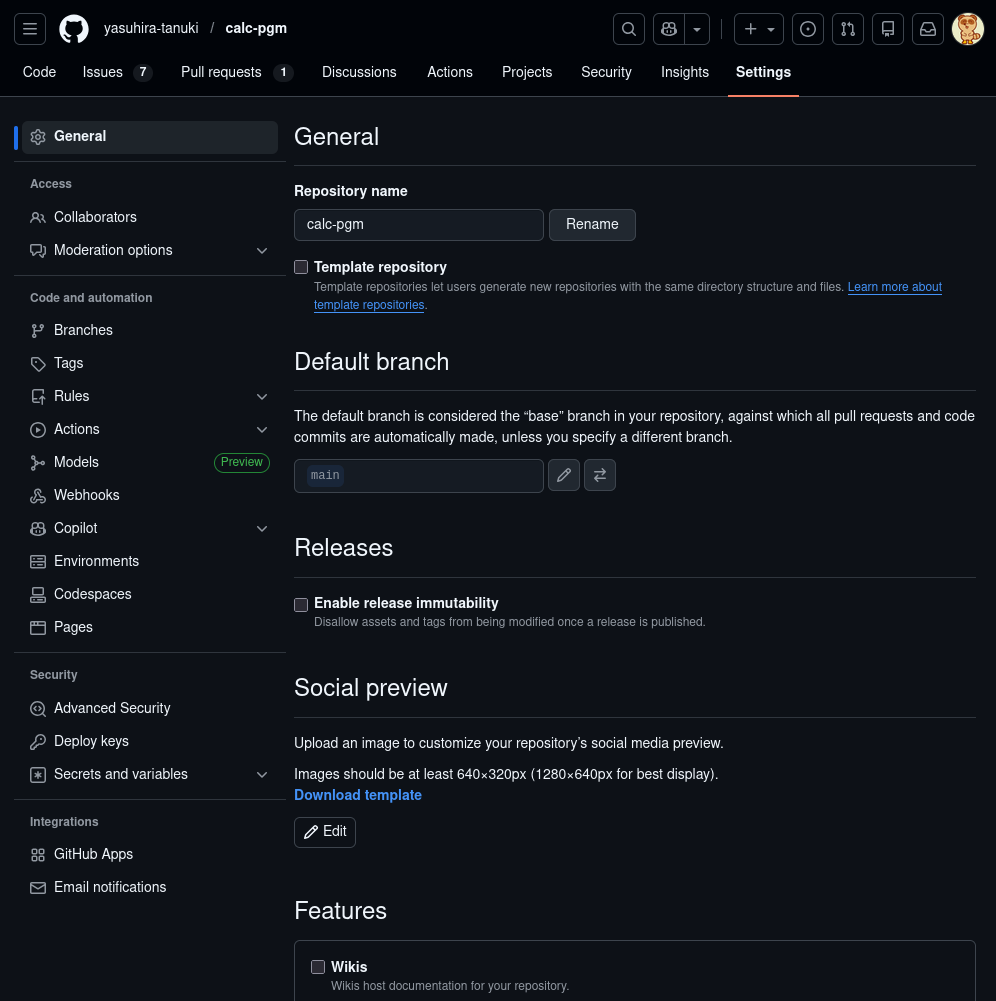Click the GitHub logo icon
996x1001 pixels.
(x=73, y=29)
